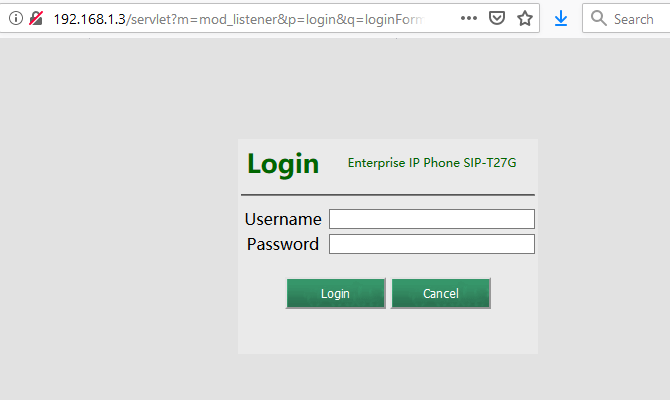Click the Enterprise IP Phone SIP-T27G text
The height and width of the screenshot is (400, 670).
432,163
